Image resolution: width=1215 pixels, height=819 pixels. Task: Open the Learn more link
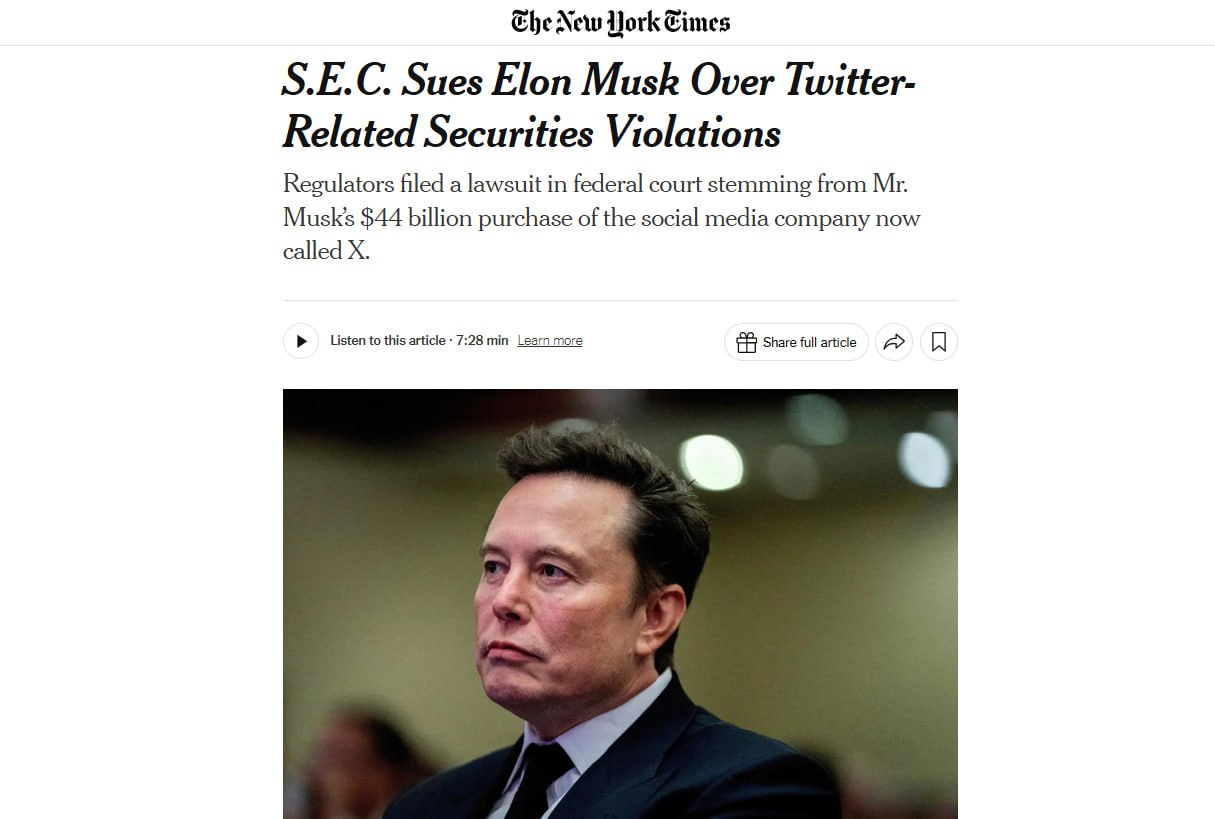click(550, 341)
